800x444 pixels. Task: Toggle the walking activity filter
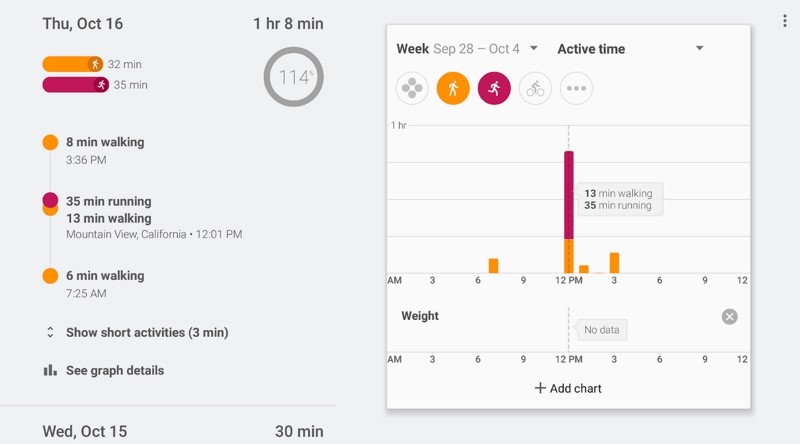pyautogui.click(x=453, y=88)
